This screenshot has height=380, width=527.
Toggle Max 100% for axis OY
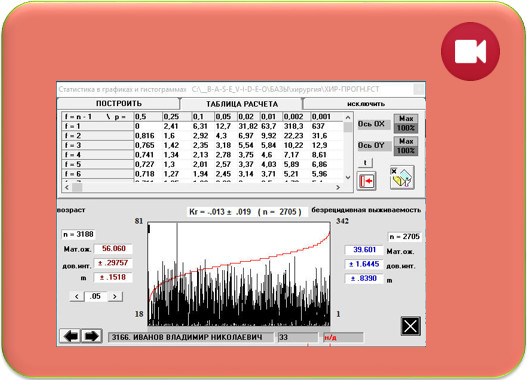coord(406,146)
